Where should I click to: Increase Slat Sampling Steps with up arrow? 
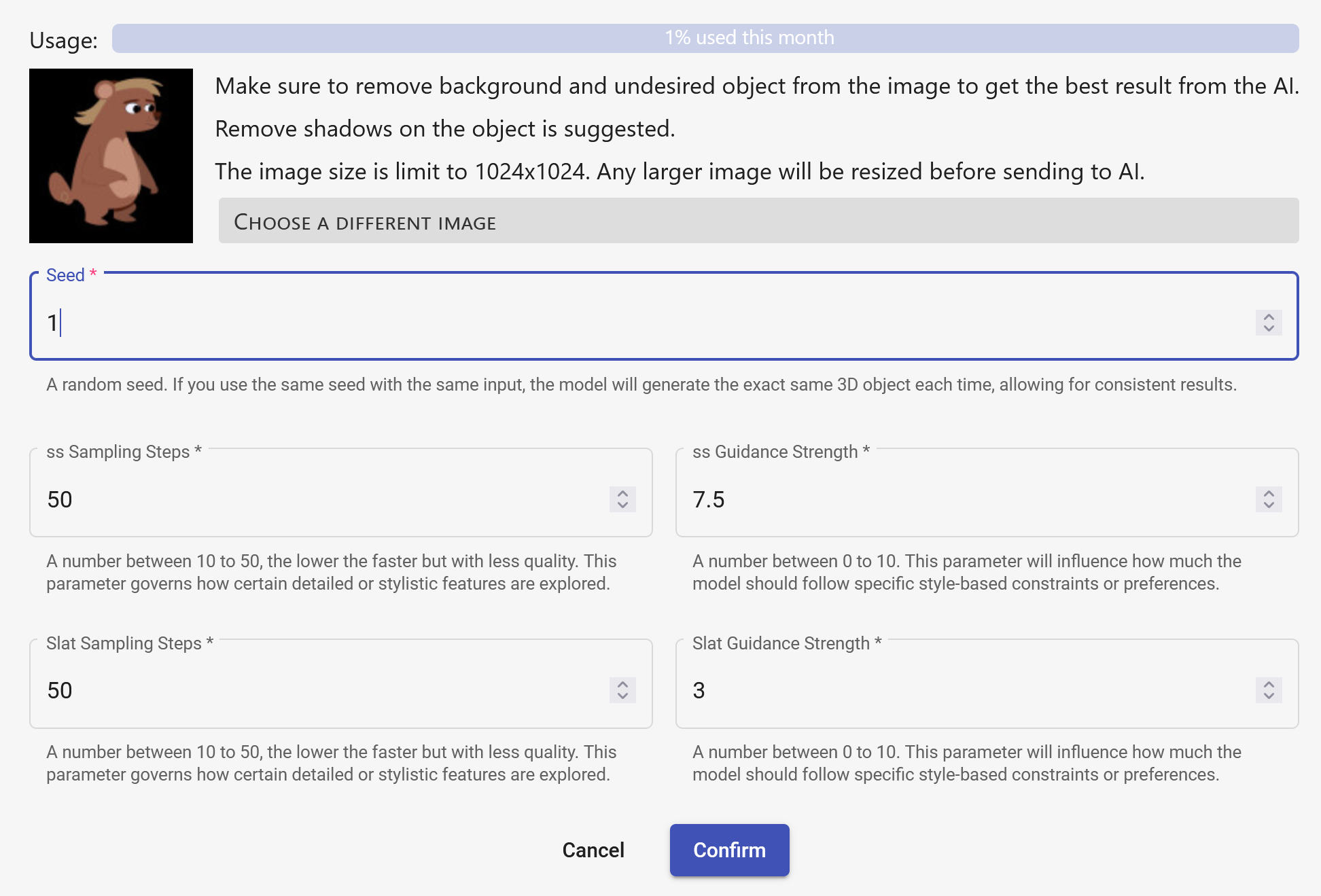point(622,684)
